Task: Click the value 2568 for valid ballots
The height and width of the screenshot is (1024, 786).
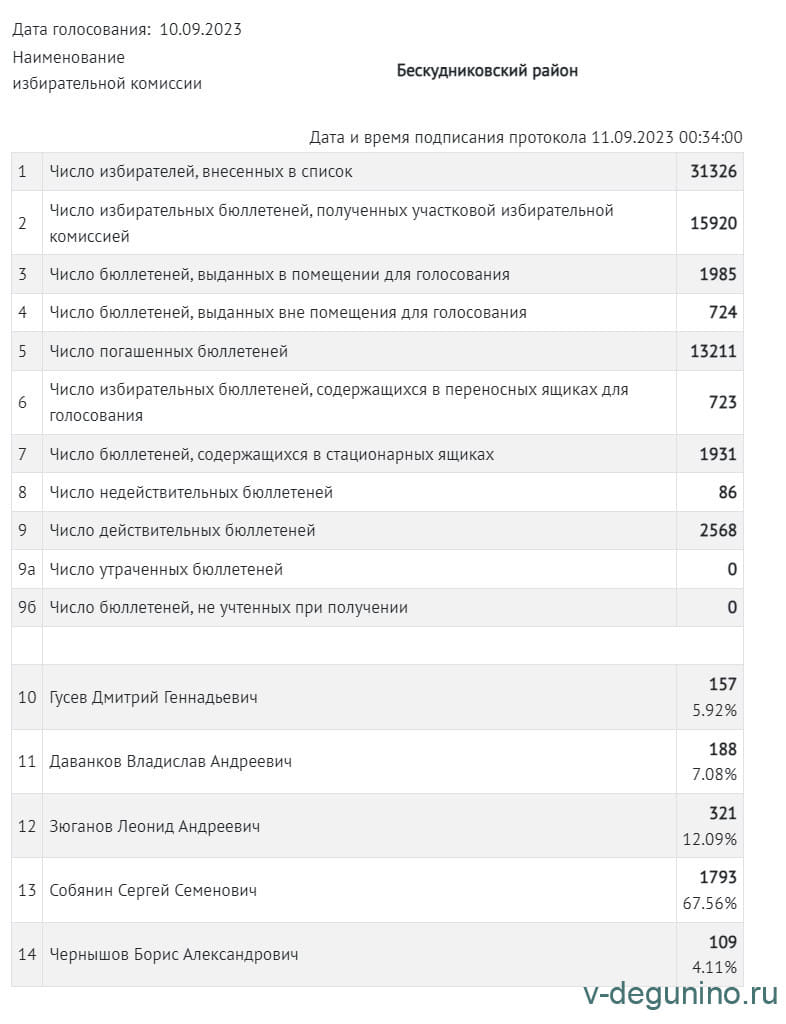Action: point(718,530)
